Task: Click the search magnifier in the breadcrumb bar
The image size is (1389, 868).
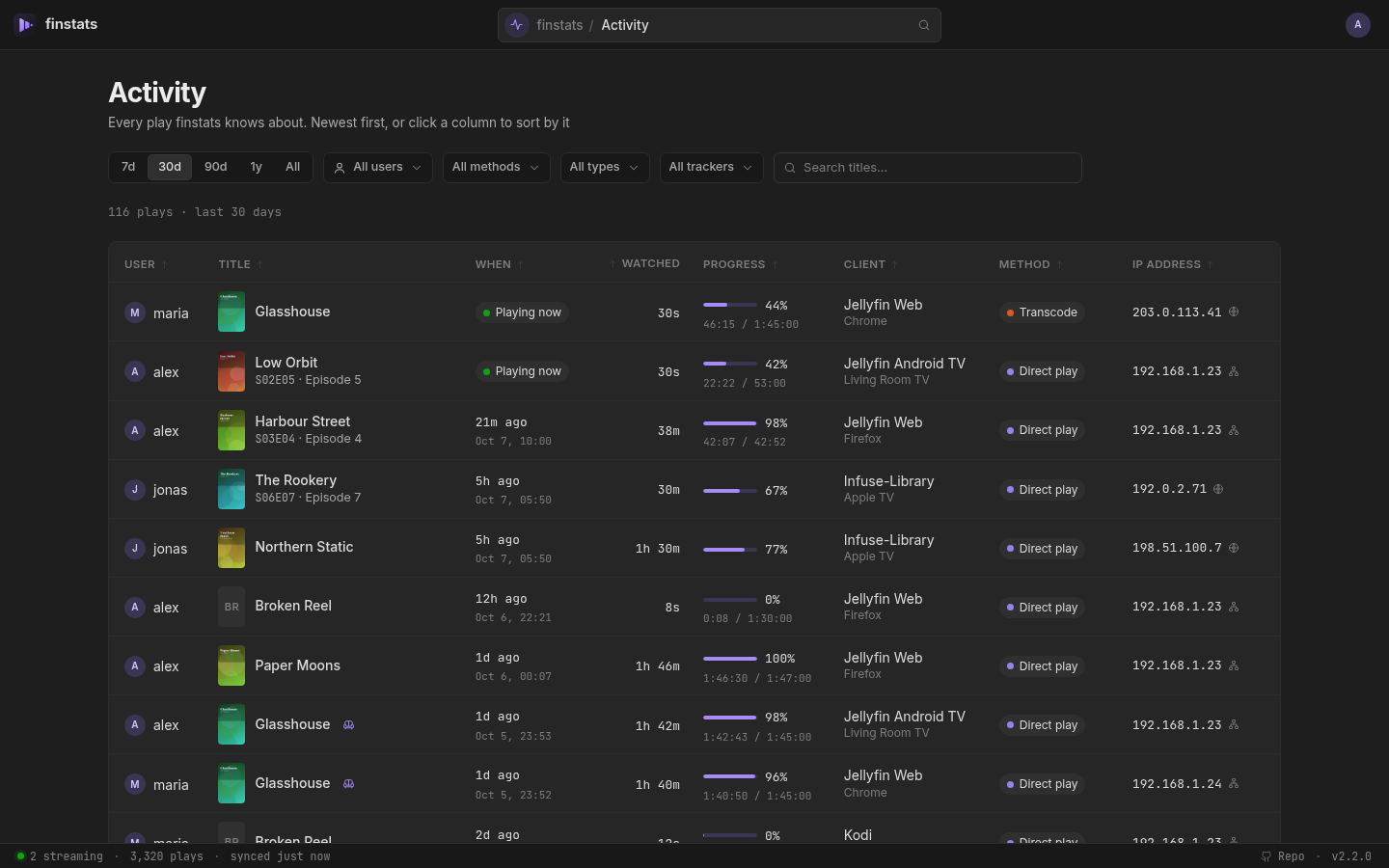Action: 924,25
